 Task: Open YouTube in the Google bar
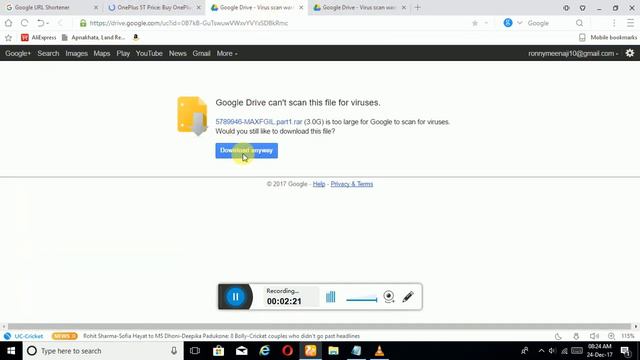149,53
